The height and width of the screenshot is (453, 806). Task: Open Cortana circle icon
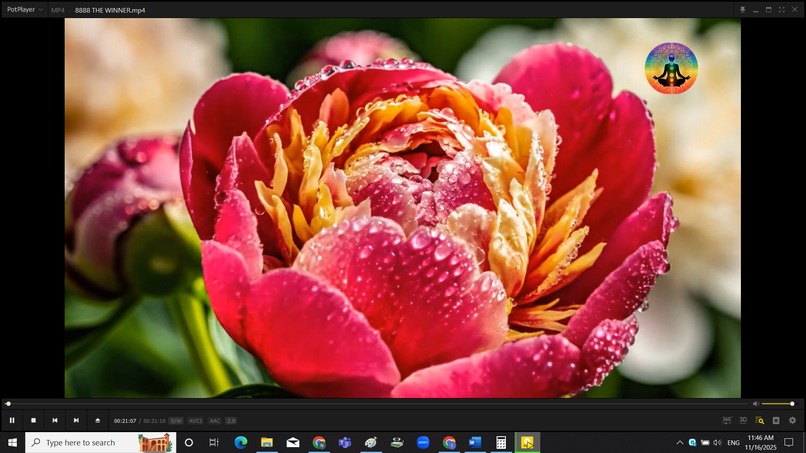pos(189,442)
